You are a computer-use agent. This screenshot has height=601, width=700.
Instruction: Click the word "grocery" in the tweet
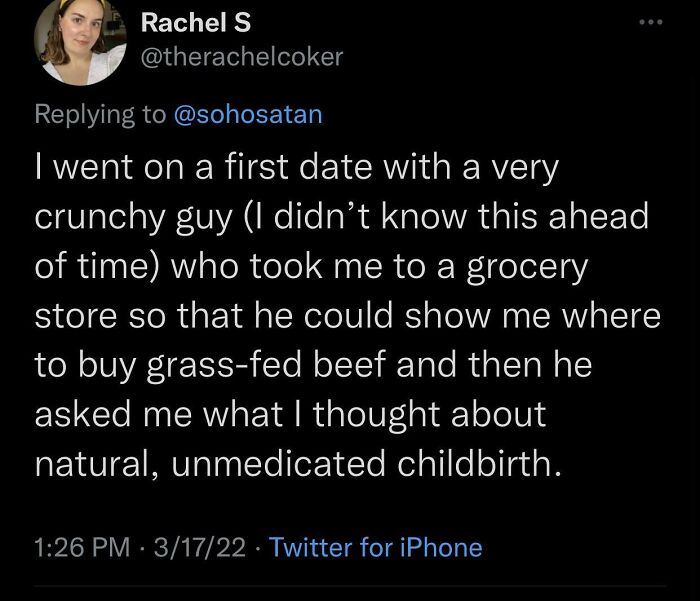528,267
